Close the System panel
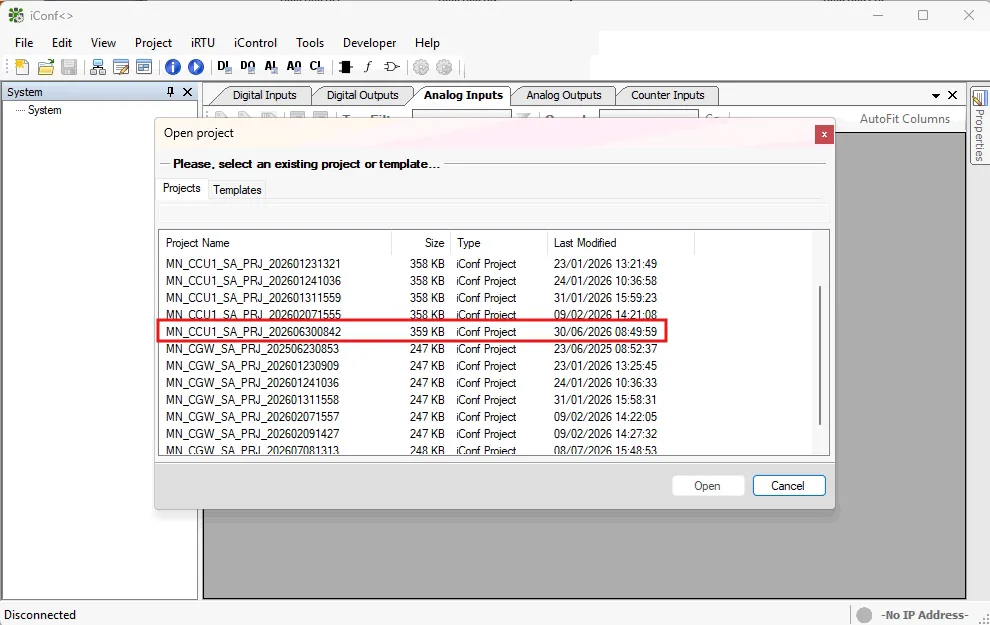Viewport: 990px width, 625px height. pos(188,92)
